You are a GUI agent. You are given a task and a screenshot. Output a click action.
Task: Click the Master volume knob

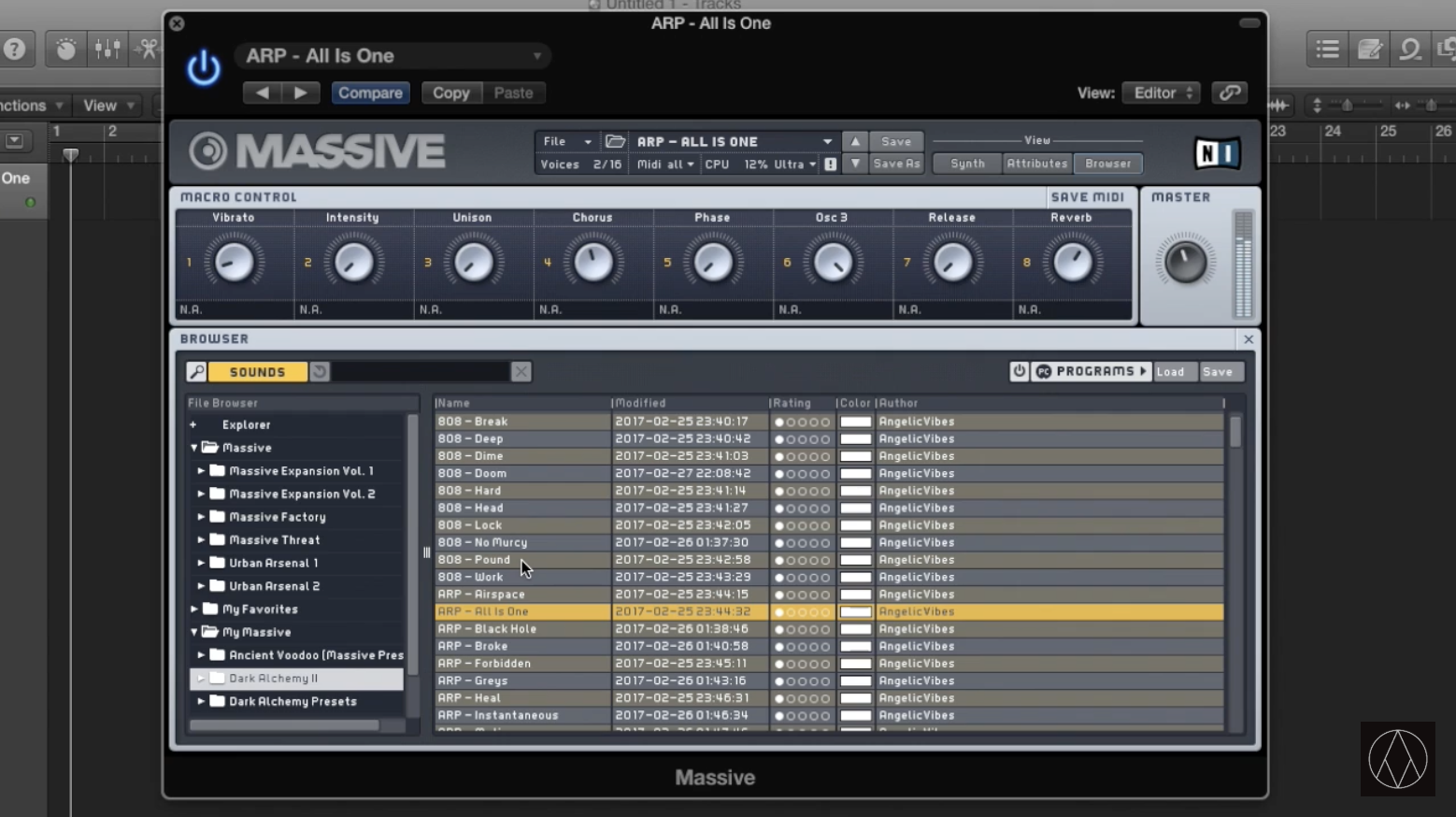pyautogui.click(x=1185, y=262)
